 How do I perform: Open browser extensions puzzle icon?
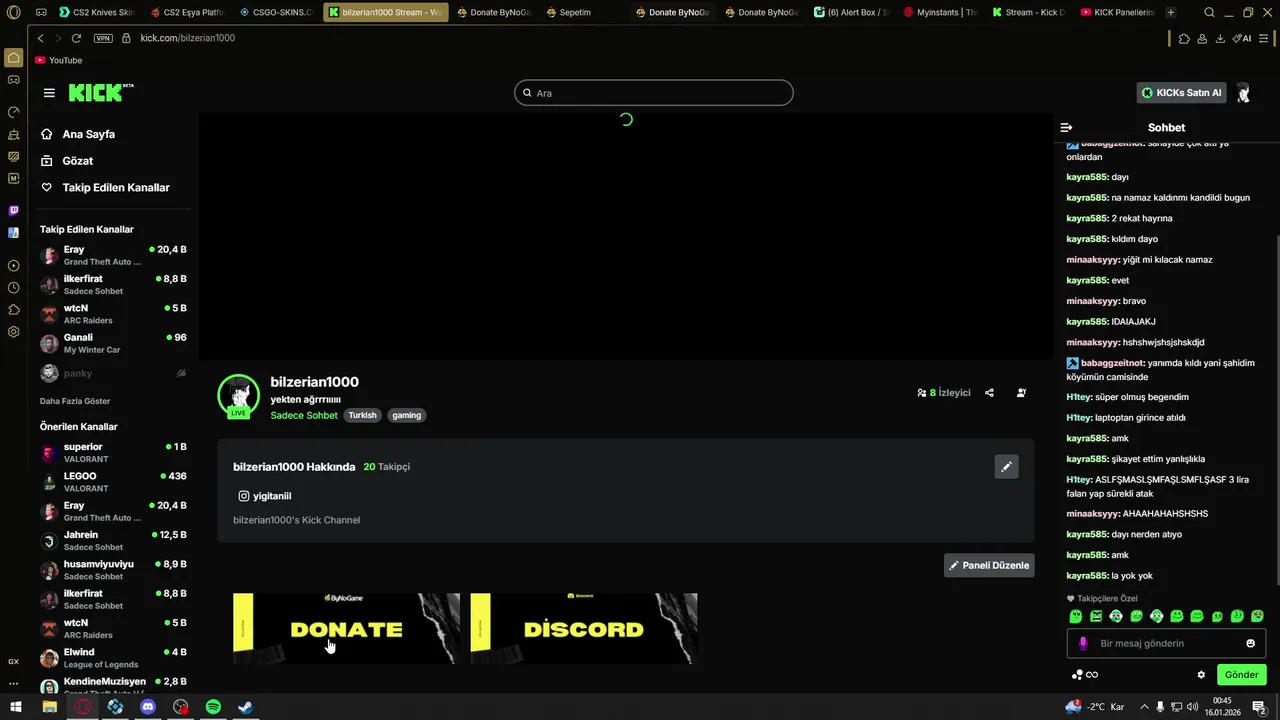tap(1184, 38)
